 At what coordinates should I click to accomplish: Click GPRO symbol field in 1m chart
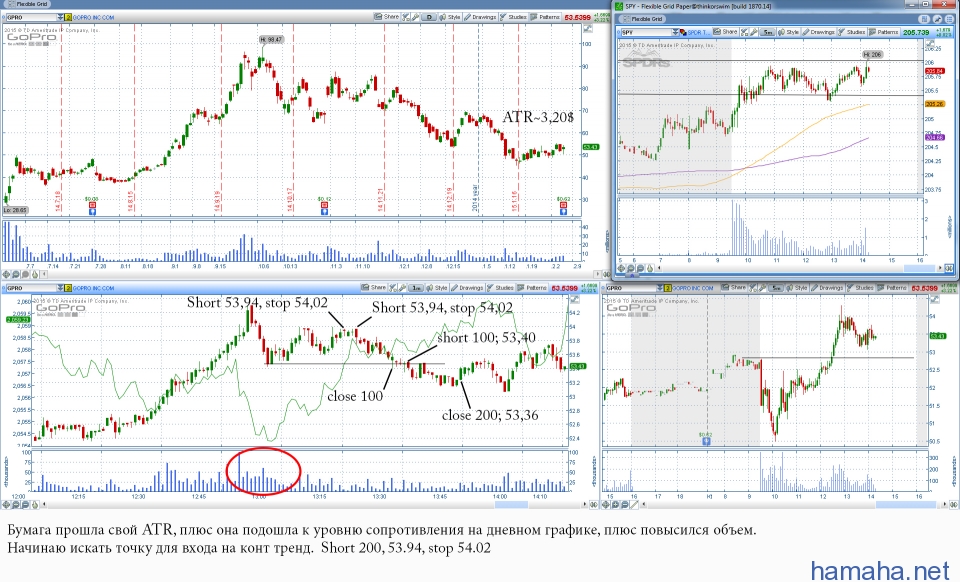[x=31, y=288]
